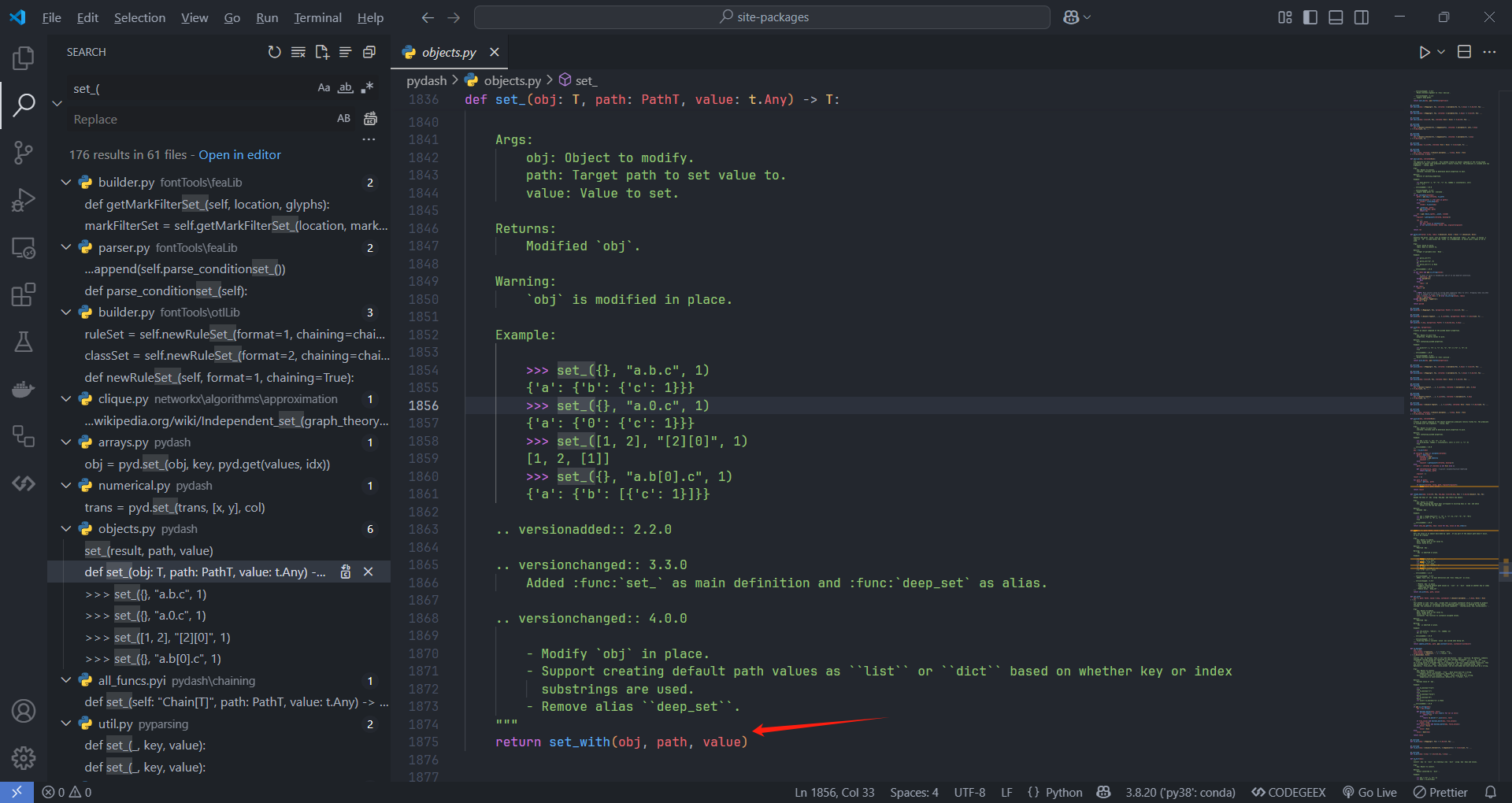This screenshot has height=803, width=1512.
Task: Click the Replace input field
Action: (x=197, y=119)
